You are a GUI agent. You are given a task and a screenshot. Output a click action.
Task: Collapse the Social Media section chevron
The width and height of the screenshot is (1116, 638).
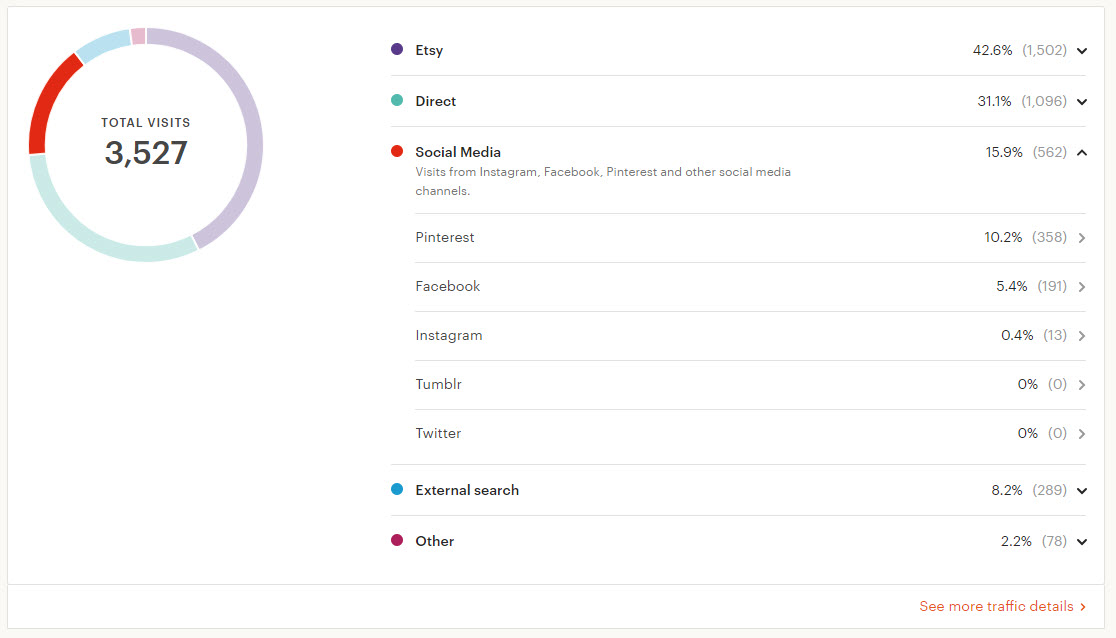tap(1082, 153)
